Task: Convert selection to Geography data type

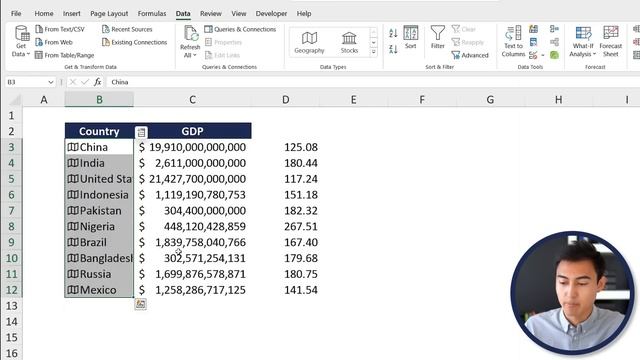Action: pyautogui.click(x=309, y=42)
